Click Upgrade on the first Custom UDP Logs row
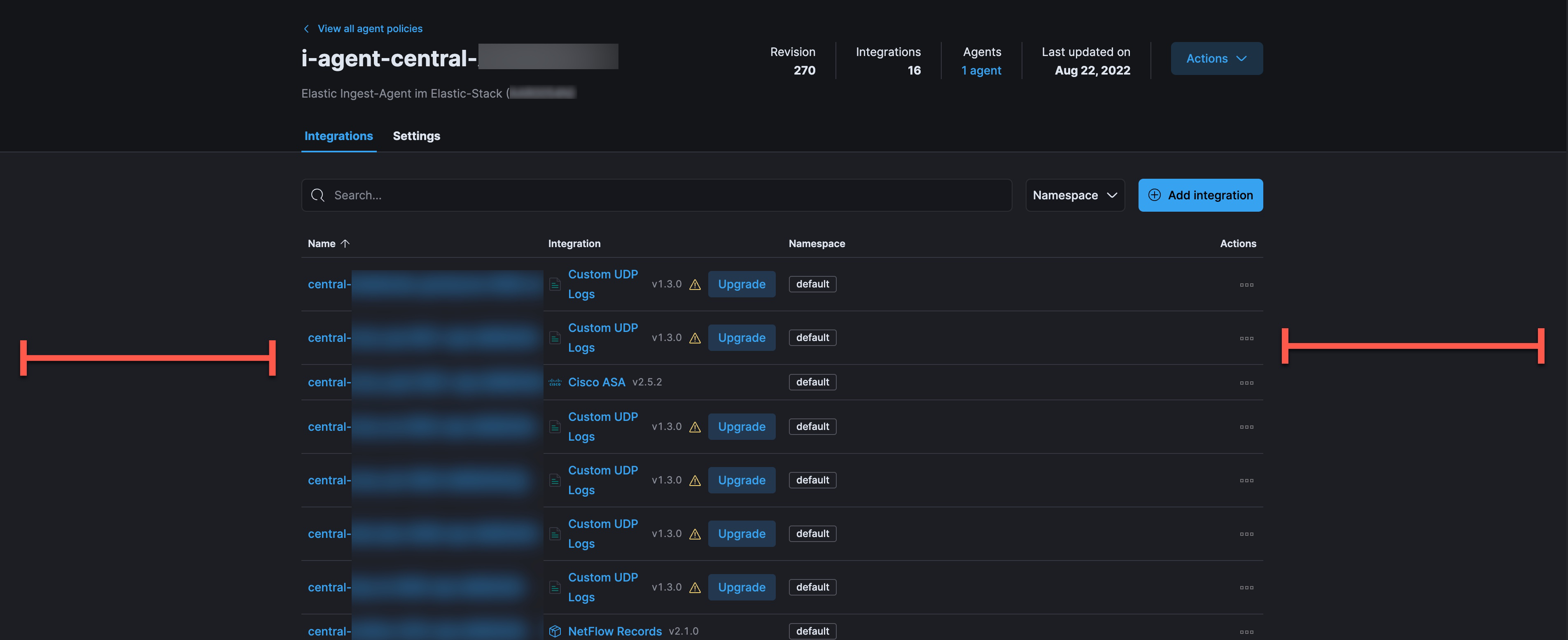This screenshot has height=640, width=1568. point(742,284)
